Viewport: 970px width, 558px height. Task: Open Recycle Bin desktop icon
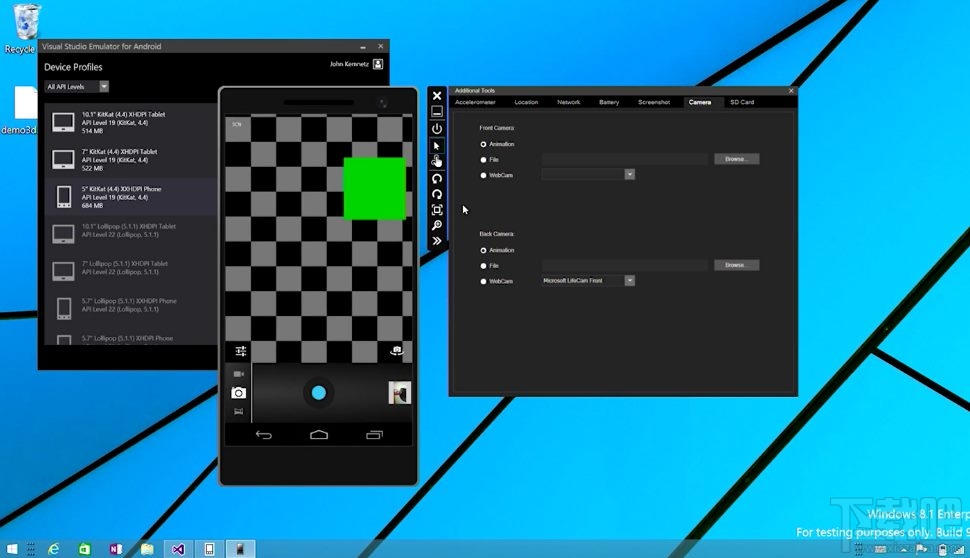point(25,29)
